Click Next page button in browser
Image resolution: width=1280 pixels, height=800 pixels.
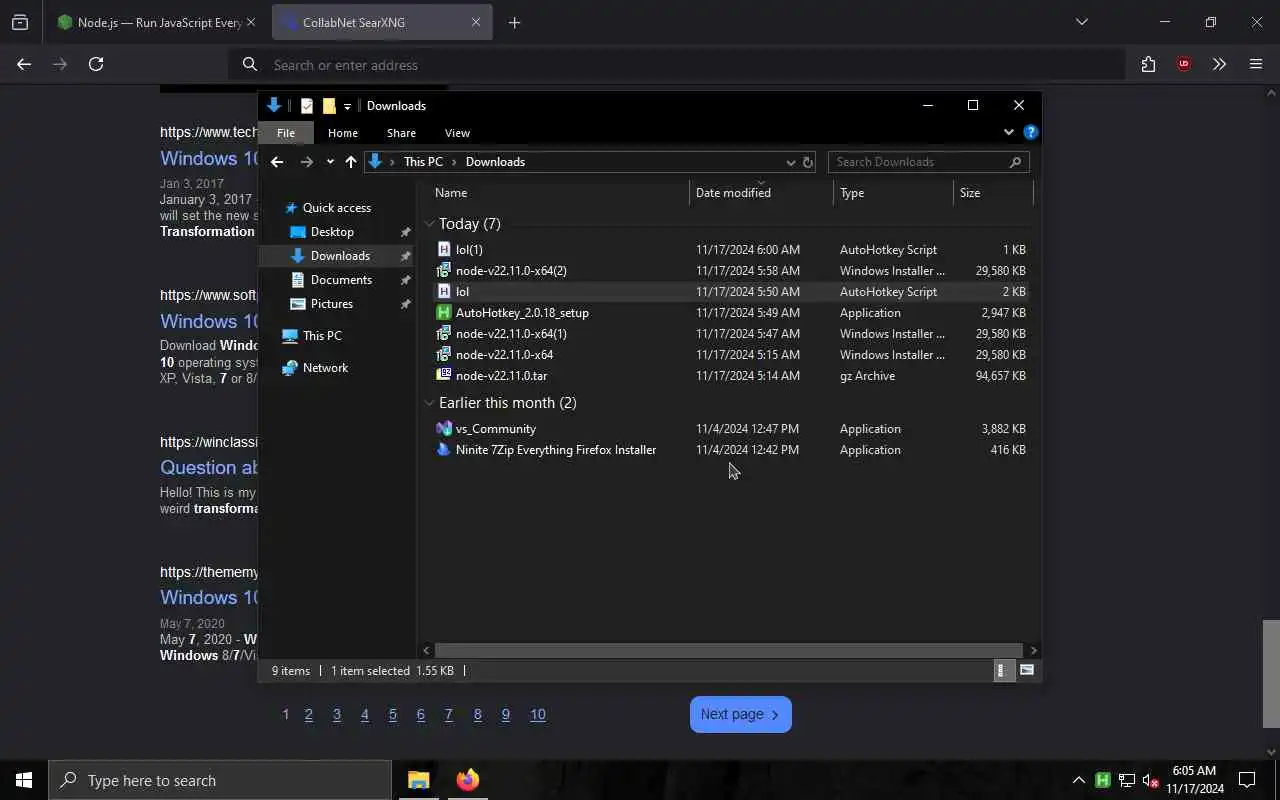(x=740, y=714)
